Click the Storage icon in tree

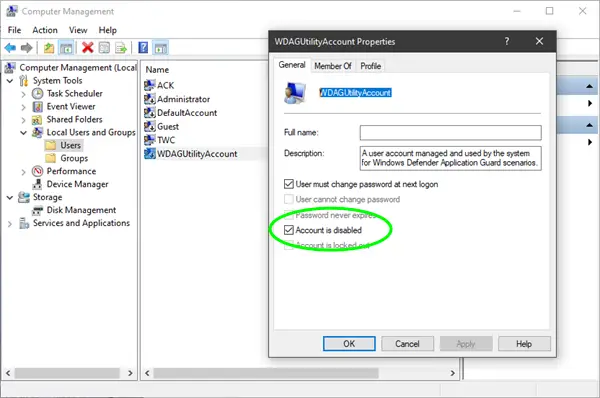pyautogui.click(x=24, y=197)
